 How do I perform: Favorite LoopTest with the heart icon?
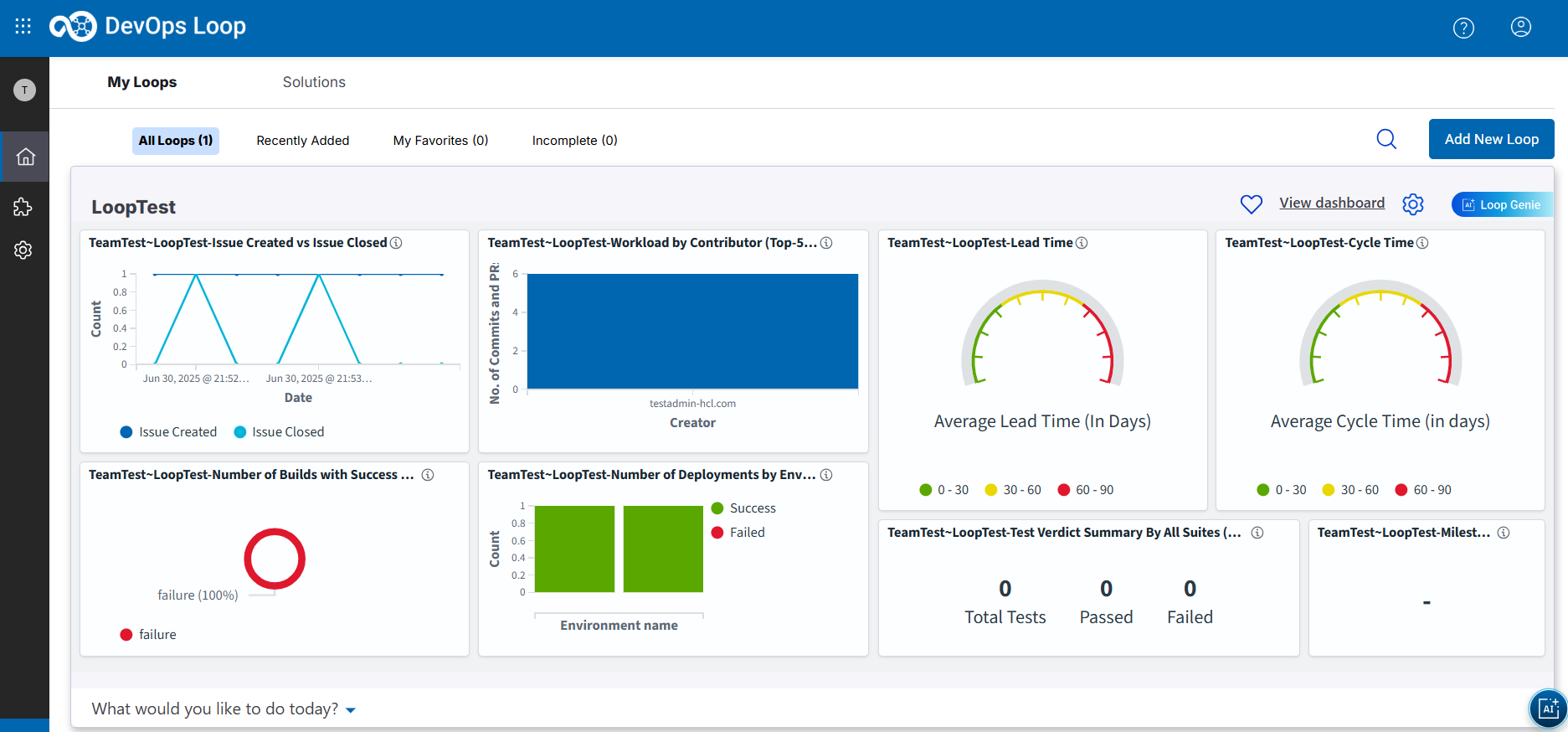point(1251,204)
